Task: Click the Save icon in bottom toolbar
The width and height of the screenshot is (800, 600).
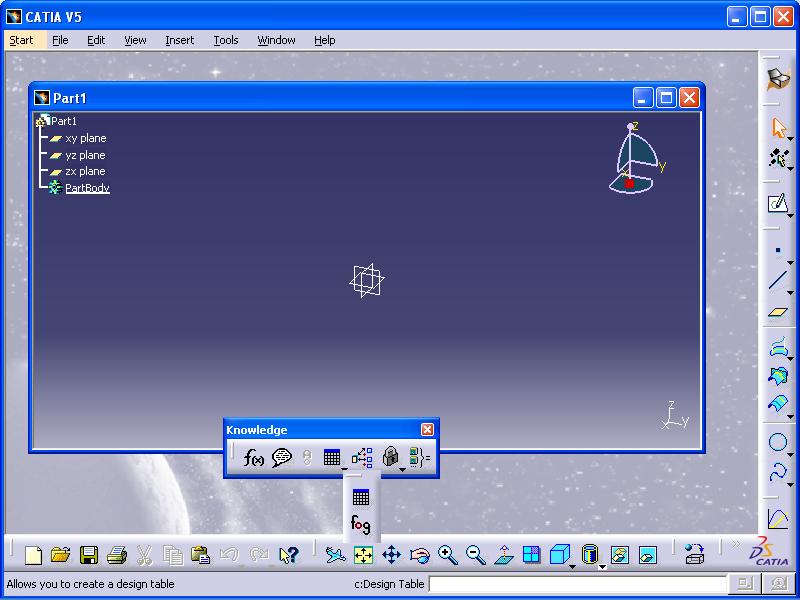Action: click(x=89, y=555)
